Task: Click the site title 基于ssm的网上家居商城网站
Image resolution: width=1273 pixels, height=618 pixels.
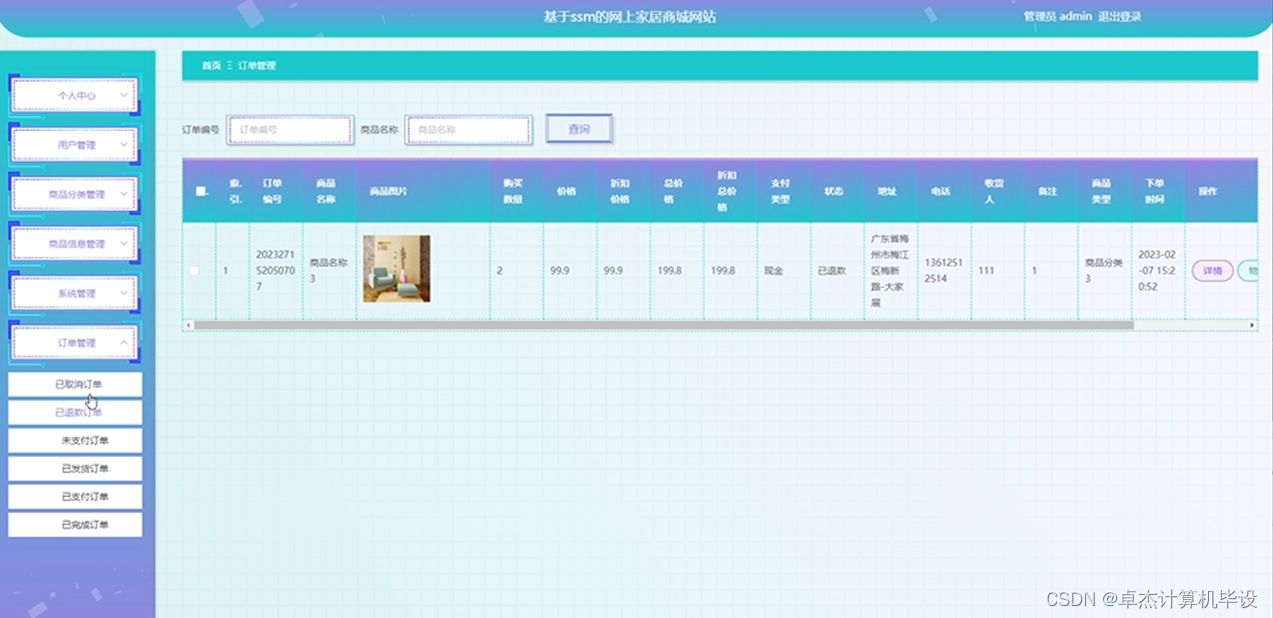Action: pyautogui.click(x=630, y=17)
